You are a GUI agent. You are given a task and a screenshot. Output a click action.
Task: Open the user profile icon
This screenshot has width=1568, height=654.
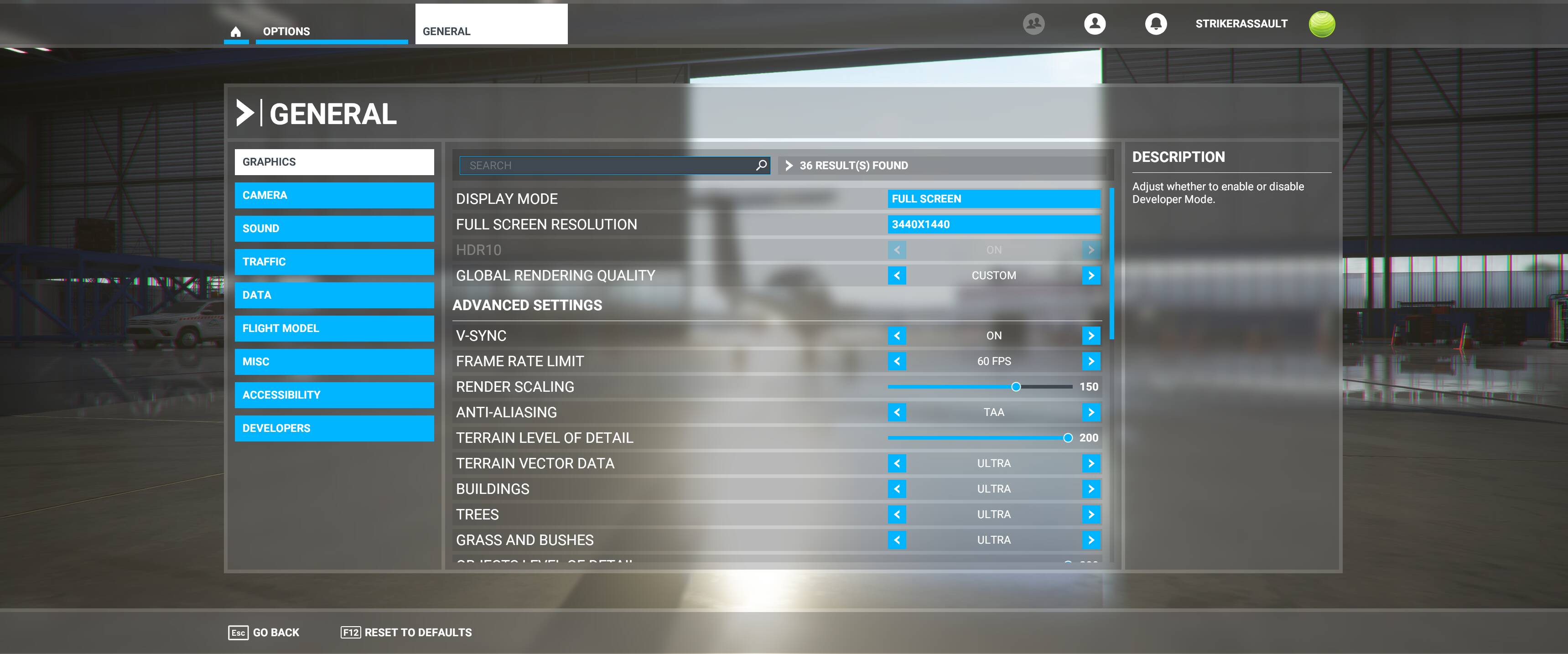tap(1095, 24)
